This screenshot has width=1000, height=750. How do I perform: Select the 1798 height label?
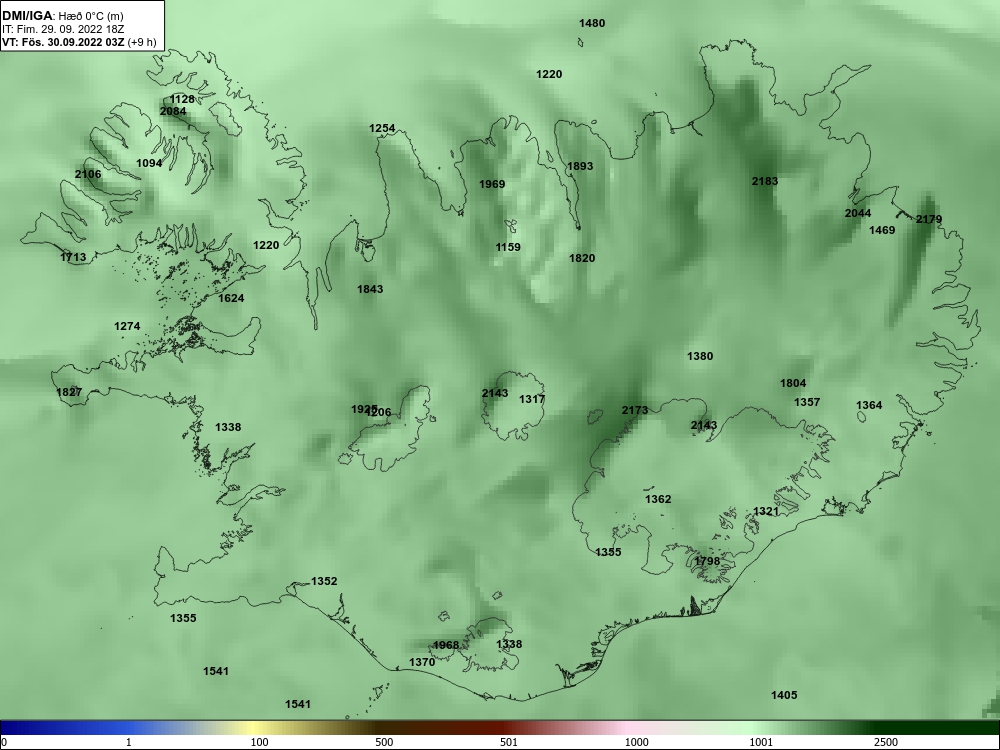click(x=707, y=561)
